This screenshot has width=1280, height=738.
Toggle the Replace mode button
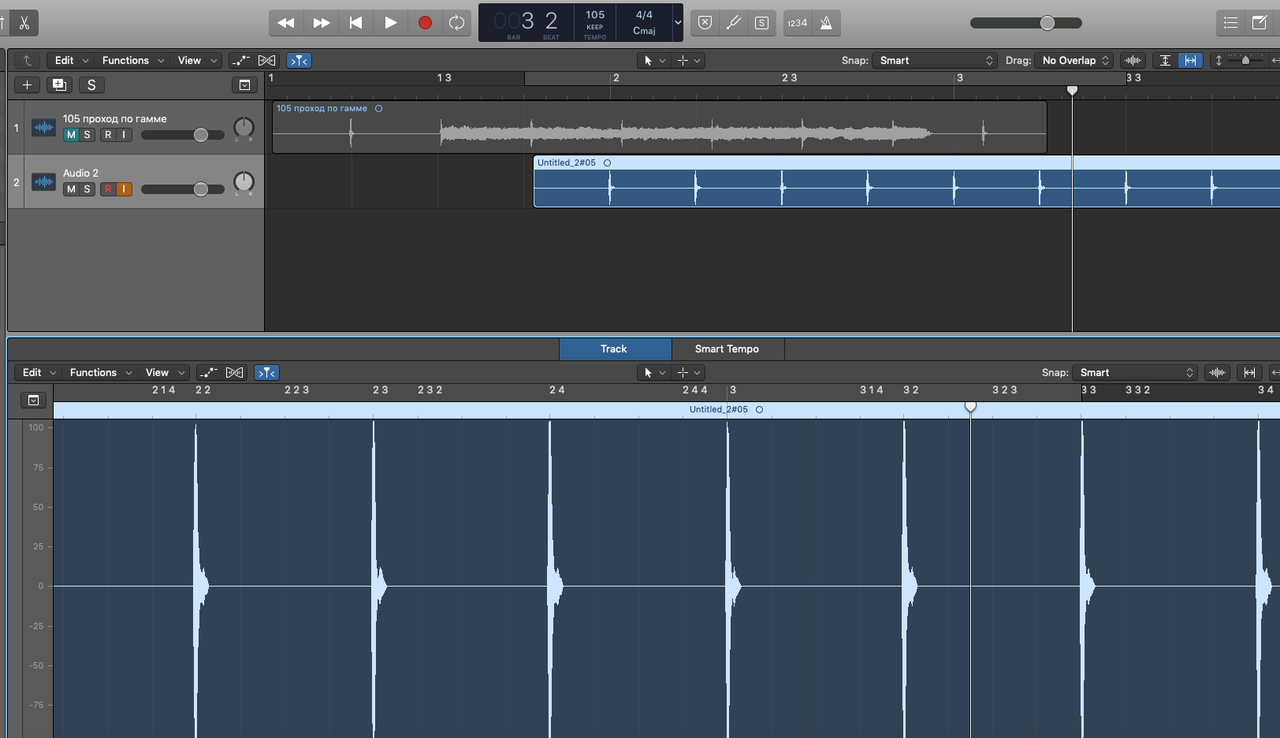[705, 22]
